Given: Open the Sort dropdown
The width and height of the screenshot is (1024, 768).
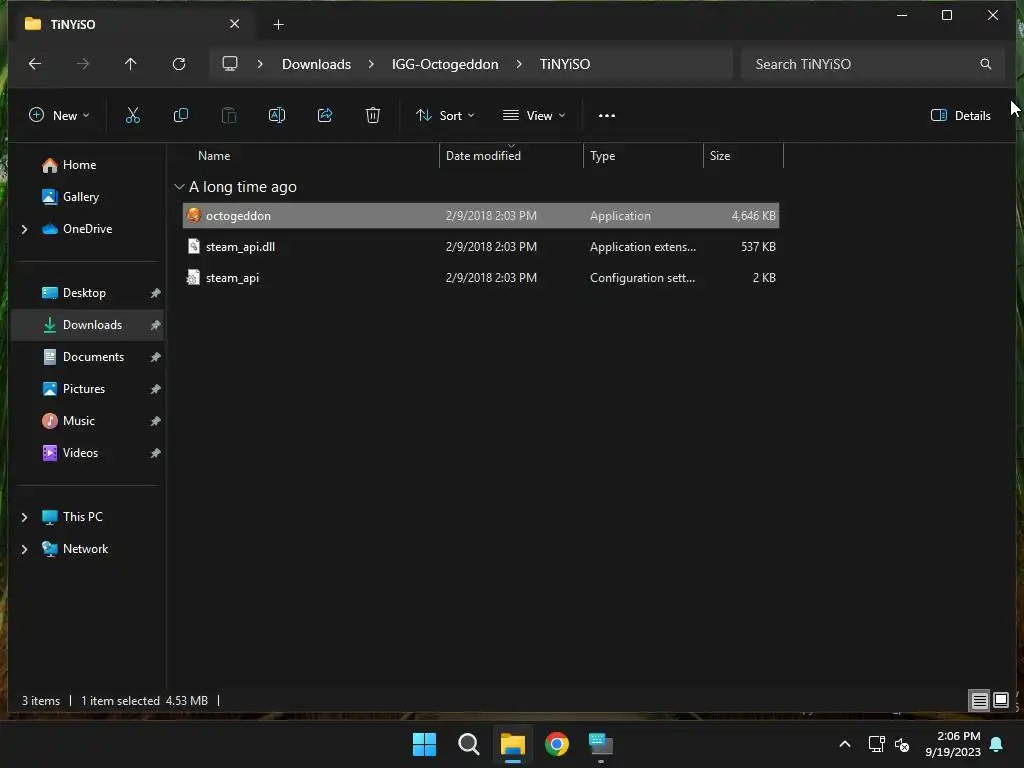Looking at the screenshot, I should (445, 116).
